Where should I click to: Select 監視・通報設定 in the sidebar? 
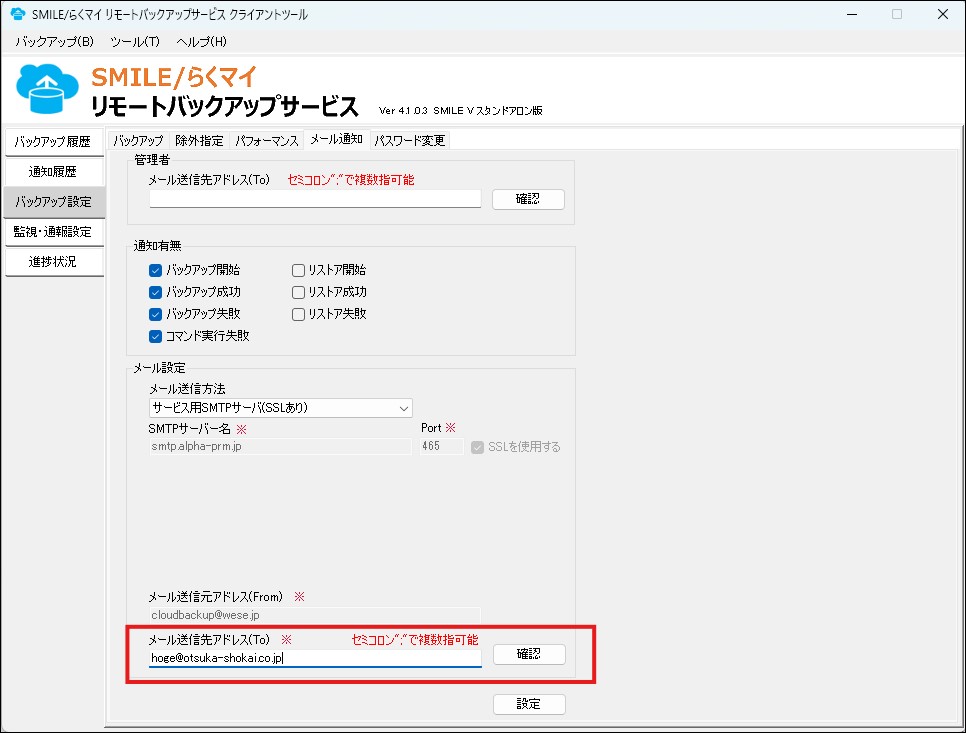coord(54,232)
